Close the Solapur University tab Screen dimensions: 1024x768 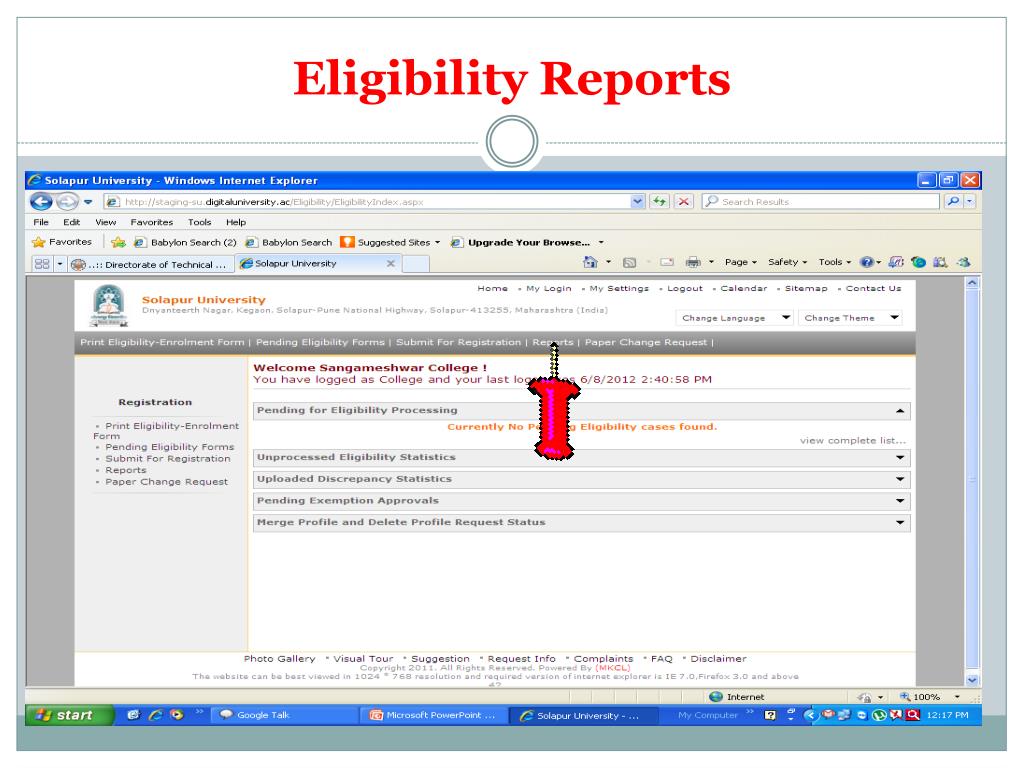(x=391, y=263)
